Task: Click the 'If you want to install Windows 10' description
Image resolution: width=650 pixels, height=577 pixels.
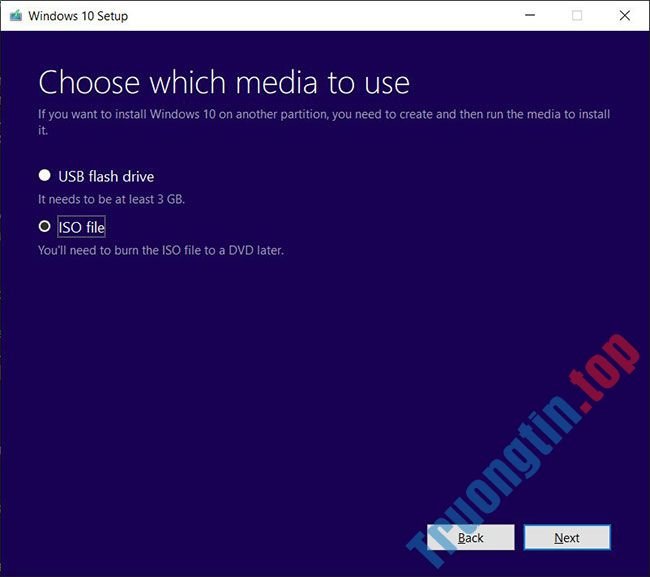Action: (x=324, y=122)
